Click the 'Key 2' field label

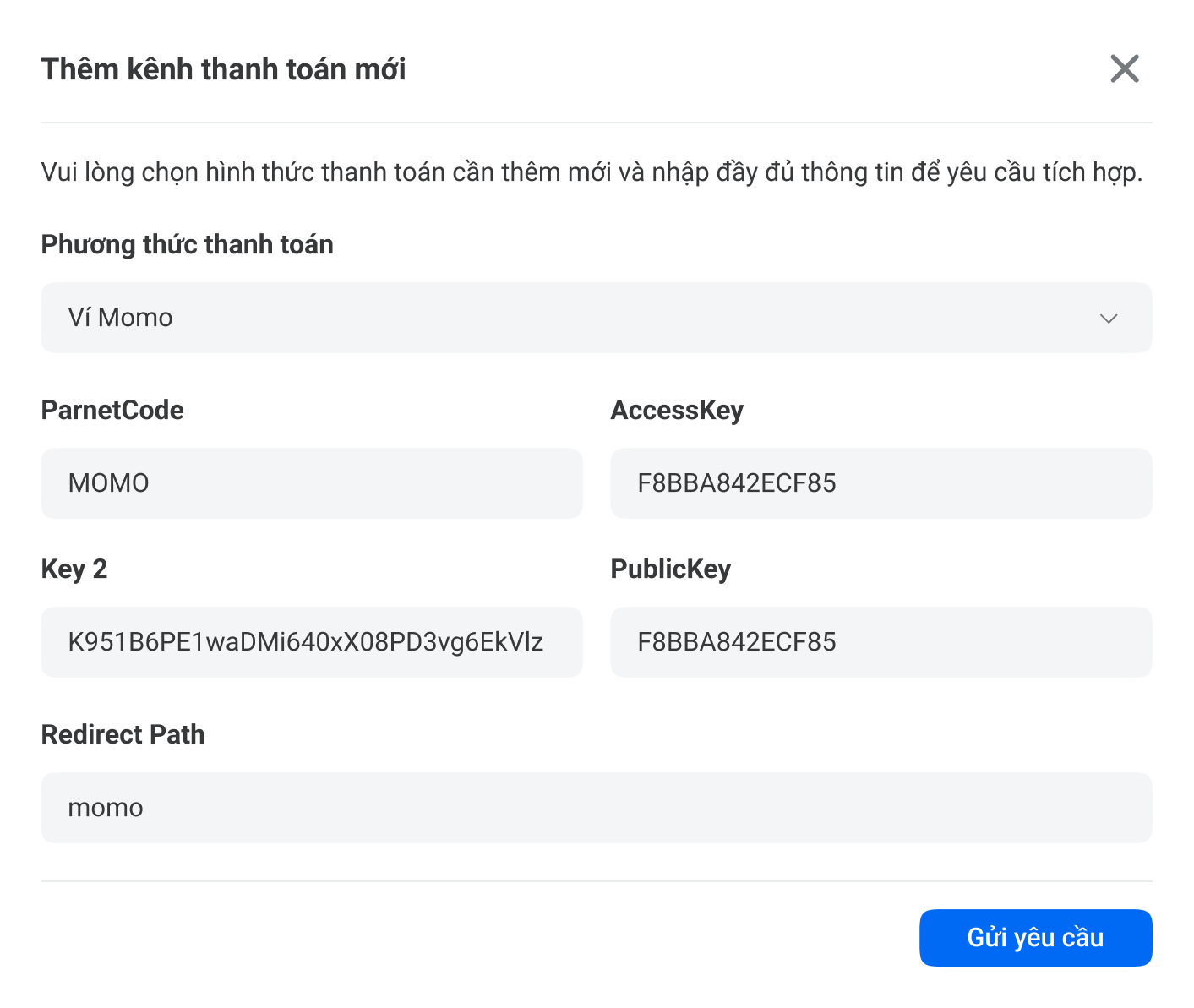point(74,569)
